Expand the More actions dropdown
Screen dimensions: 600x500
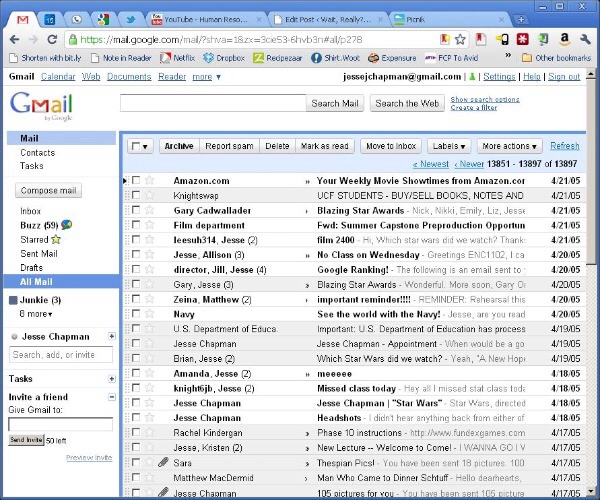pyautogui.click(x=509, y=146)
